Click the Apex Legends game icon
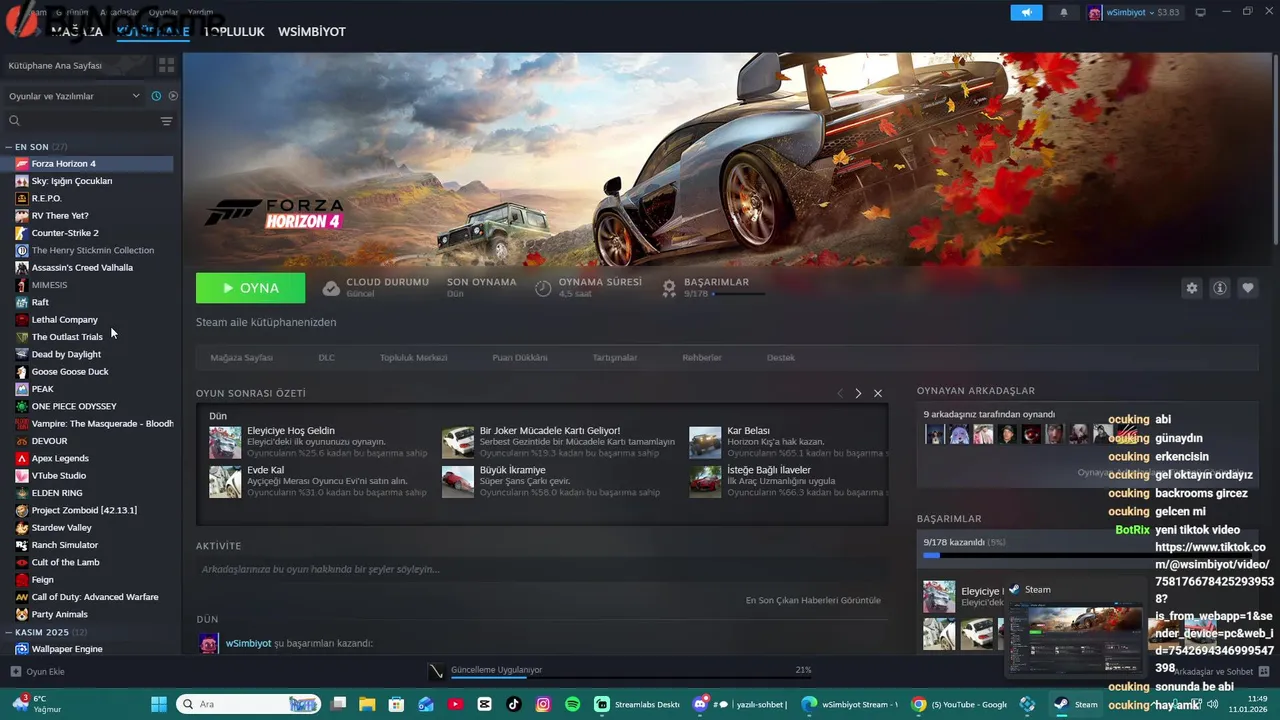Viewport: 1280px width, 720px height. pyautogui.click(x=22, y=458)
